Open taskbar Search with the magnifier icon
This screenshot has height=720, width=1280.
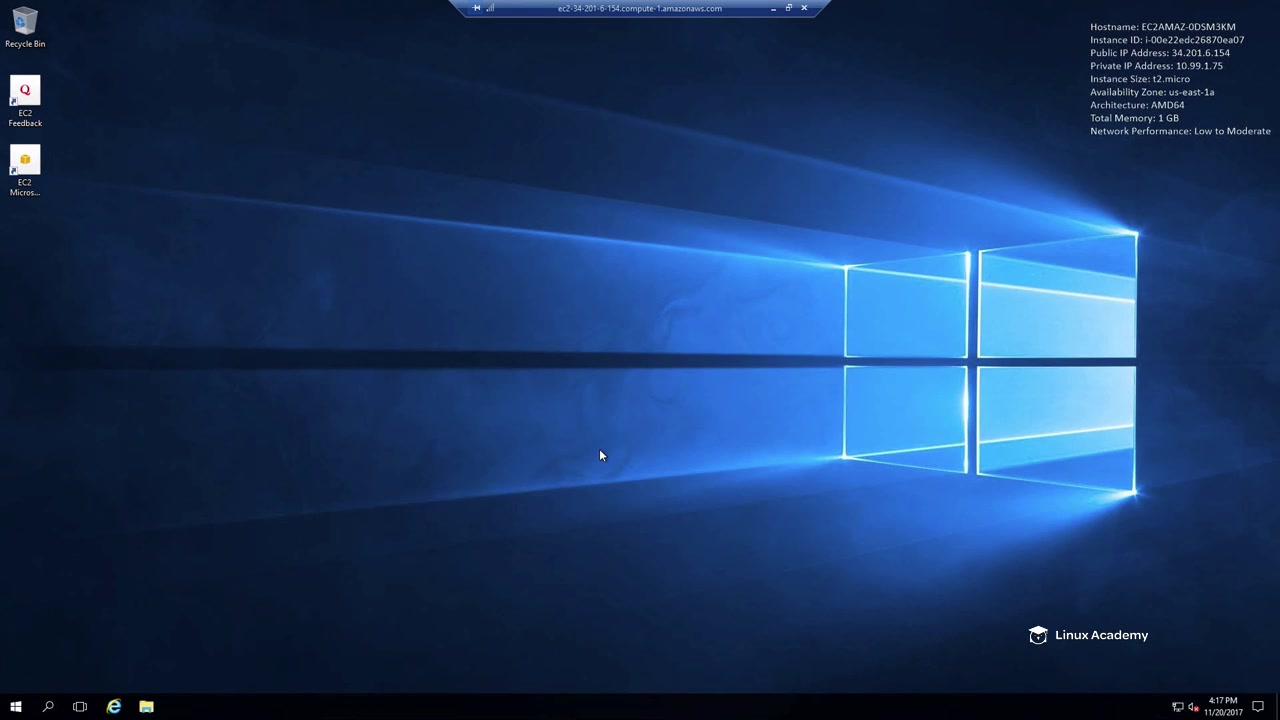[48, 707]
